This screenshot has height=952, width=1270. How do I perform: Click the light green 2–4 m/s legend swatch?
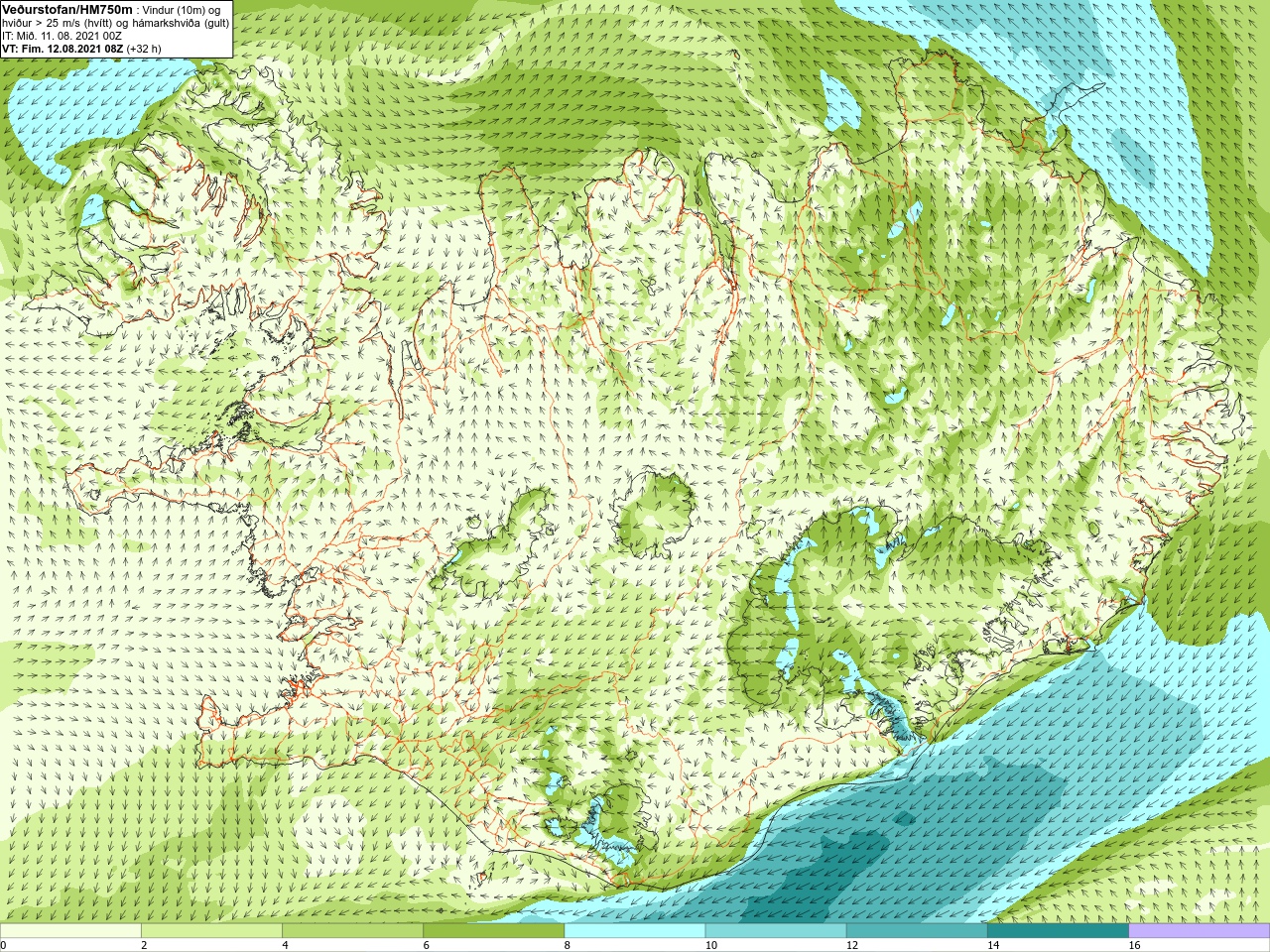(211, 931)
